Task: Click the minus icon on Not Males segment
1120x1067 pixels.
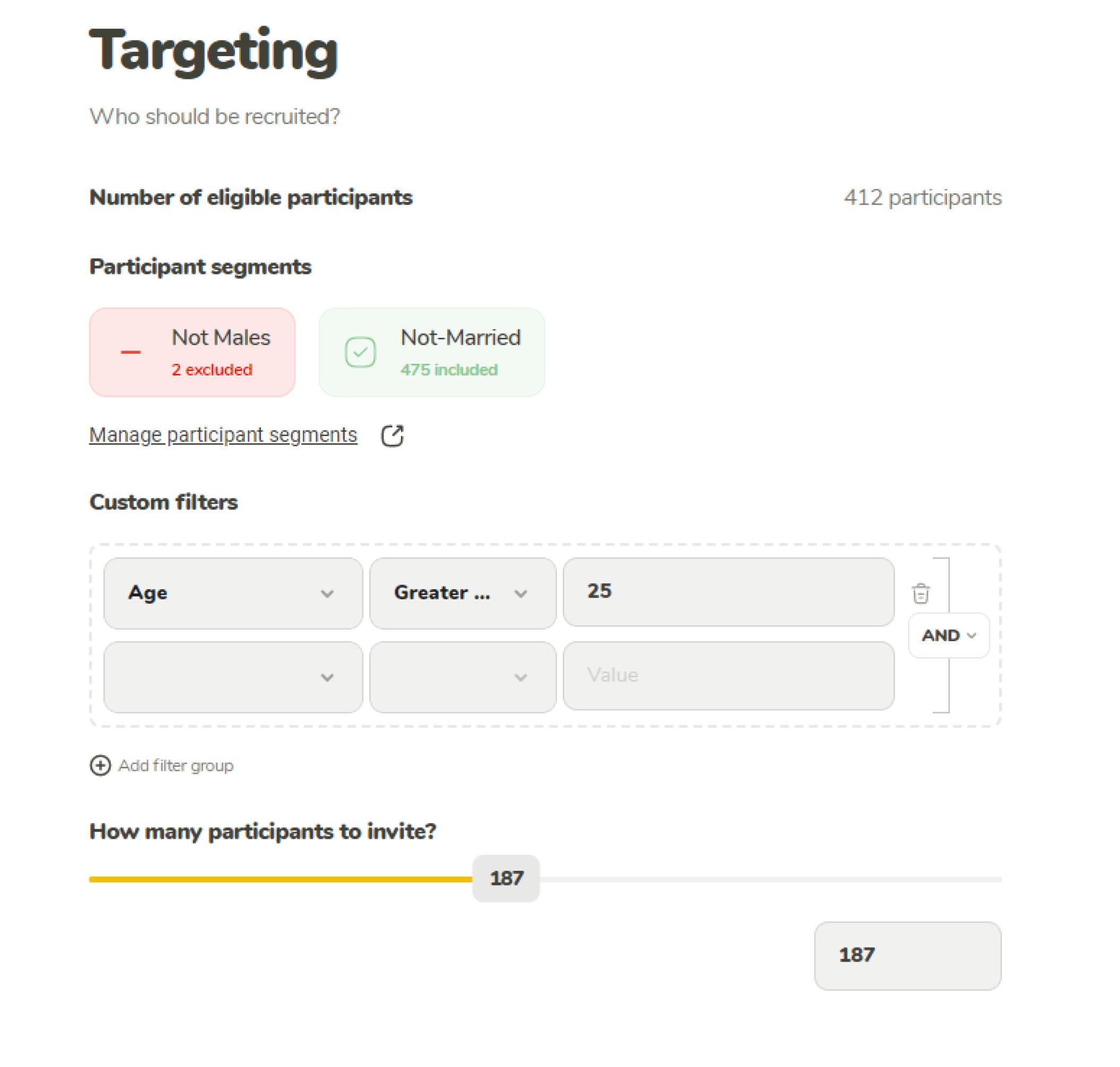Action: [x=130, y=352]
